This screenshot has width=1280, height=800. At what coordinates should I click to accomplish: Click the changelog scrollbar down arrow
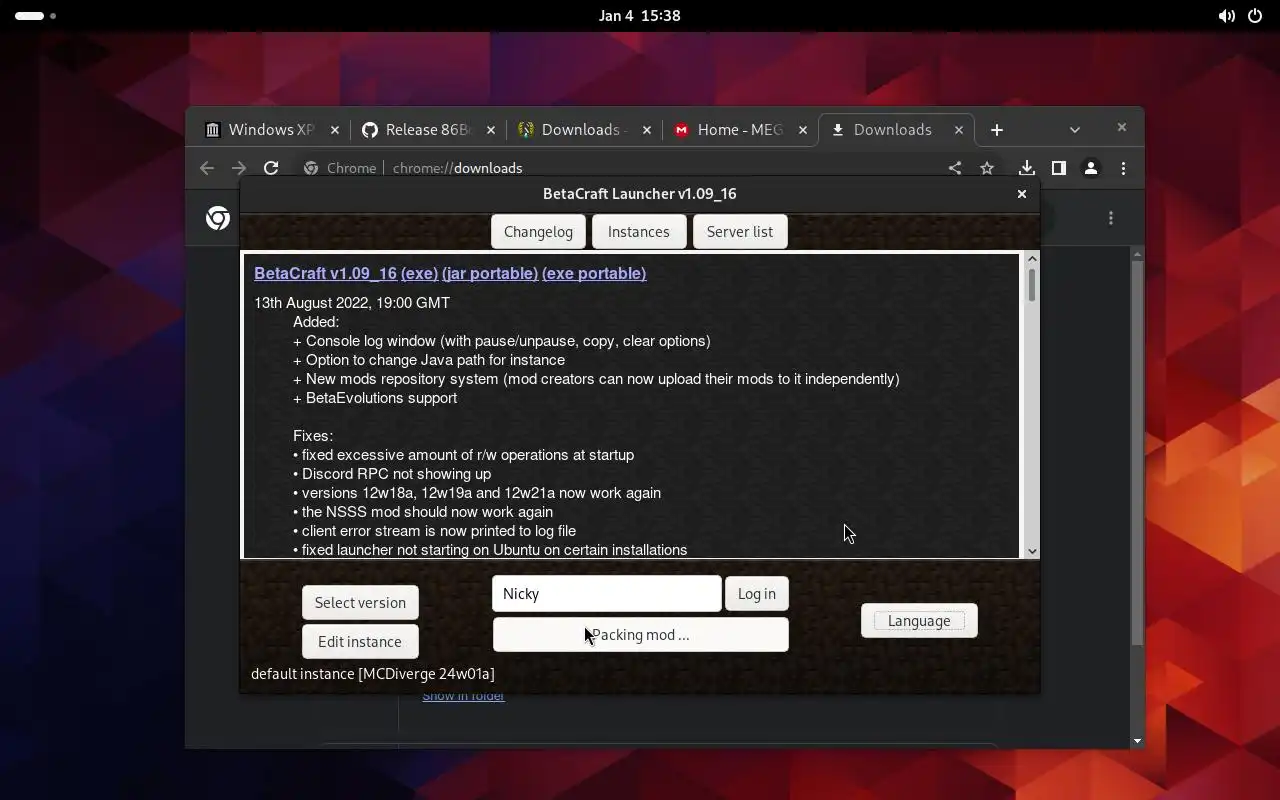point(1032,551)
